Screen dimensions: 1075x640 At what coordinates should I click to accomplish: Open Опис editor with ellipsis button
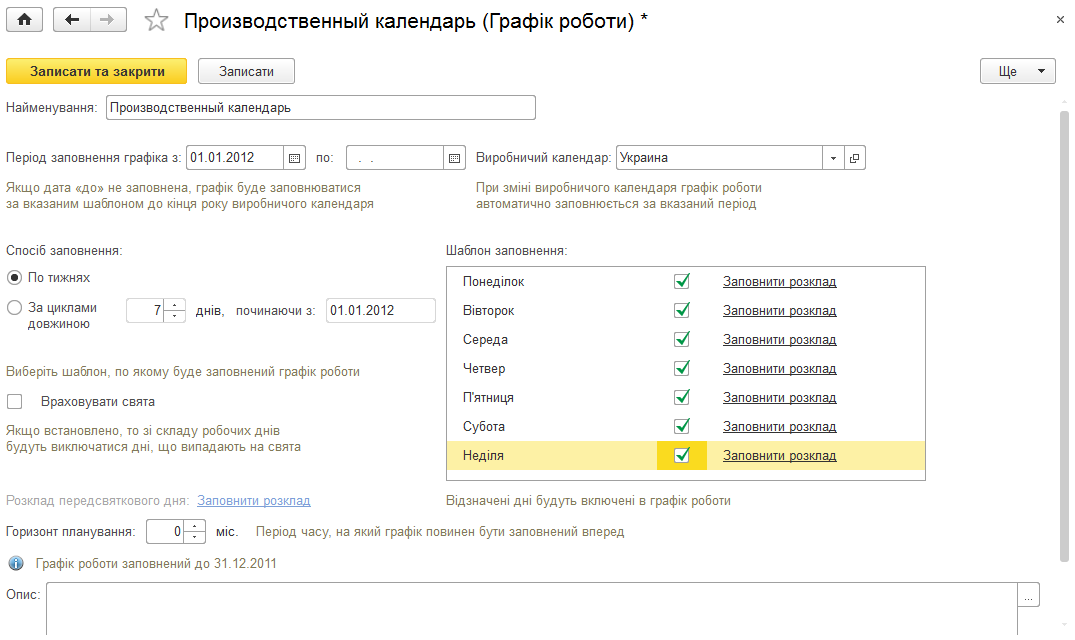[x=1028, y=595]
